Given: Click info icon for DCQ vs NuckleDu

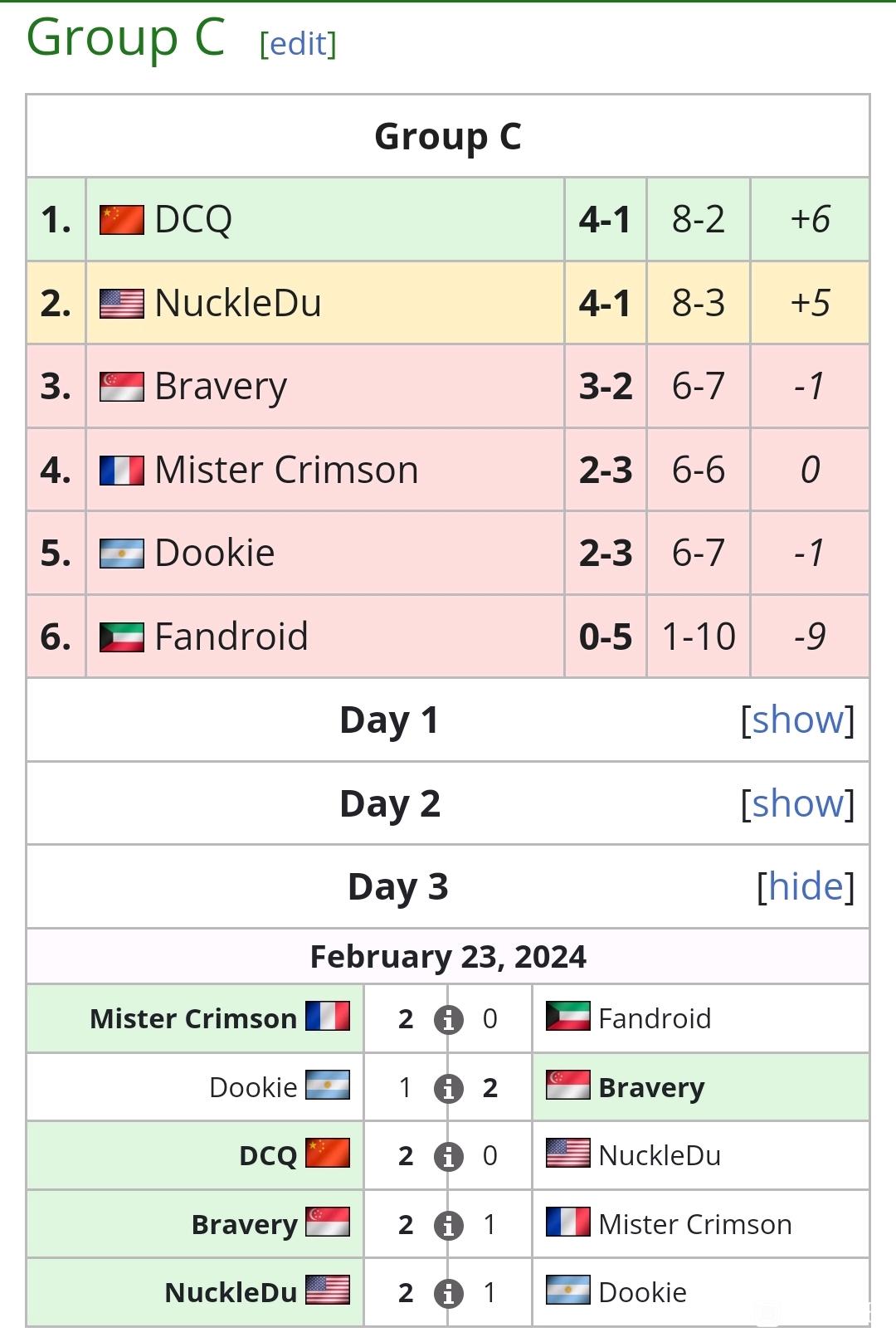Looking at the screenshot, I should [448, 1156].
